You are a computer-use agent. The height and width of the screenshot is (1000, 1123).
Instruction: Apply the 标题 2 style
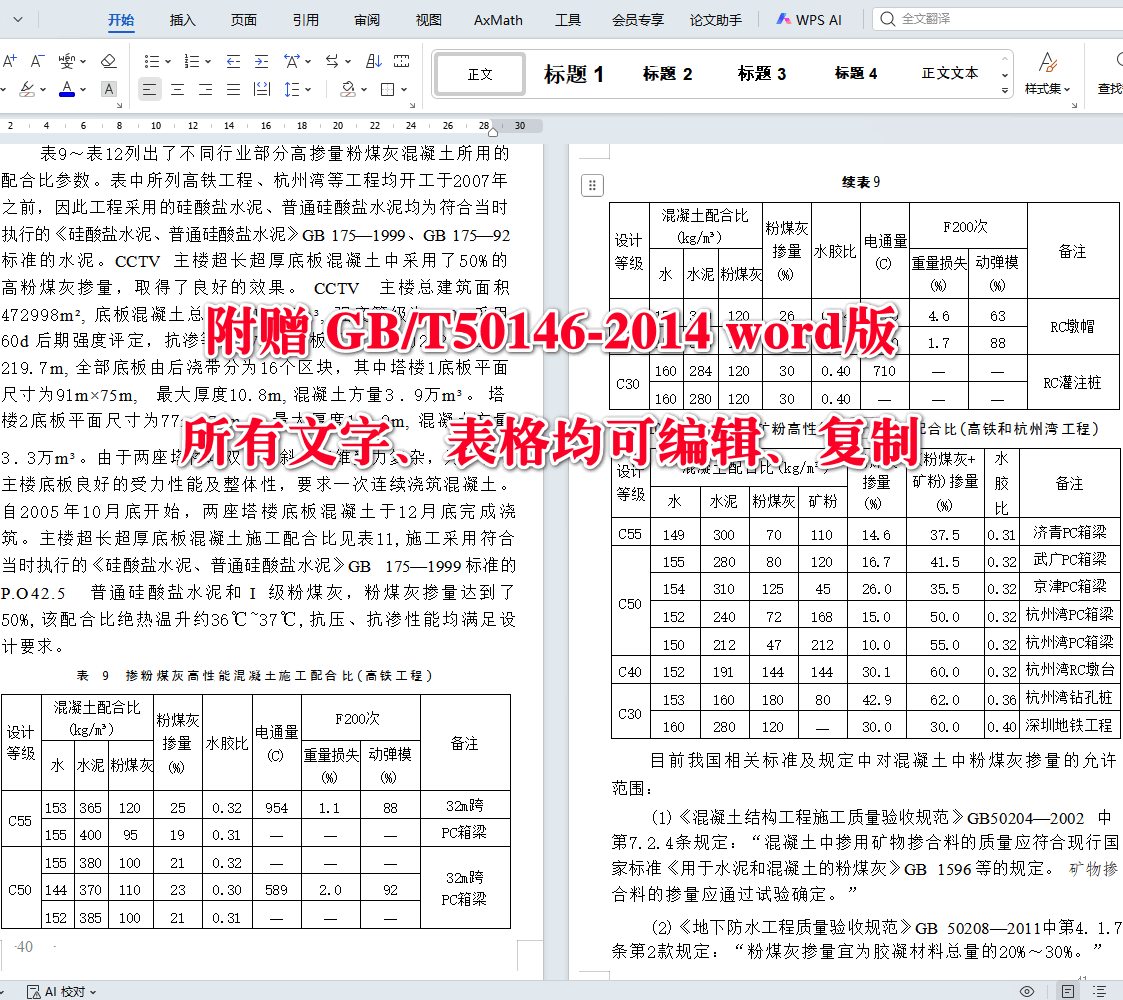(x=667, y=74)
